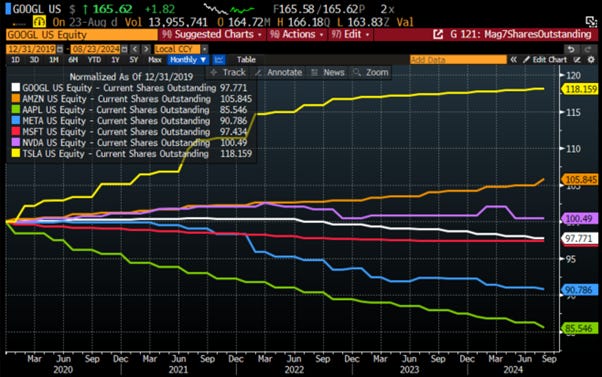The image size is (602, 377).
Task: Select the Max range tab
Action: 155,60
